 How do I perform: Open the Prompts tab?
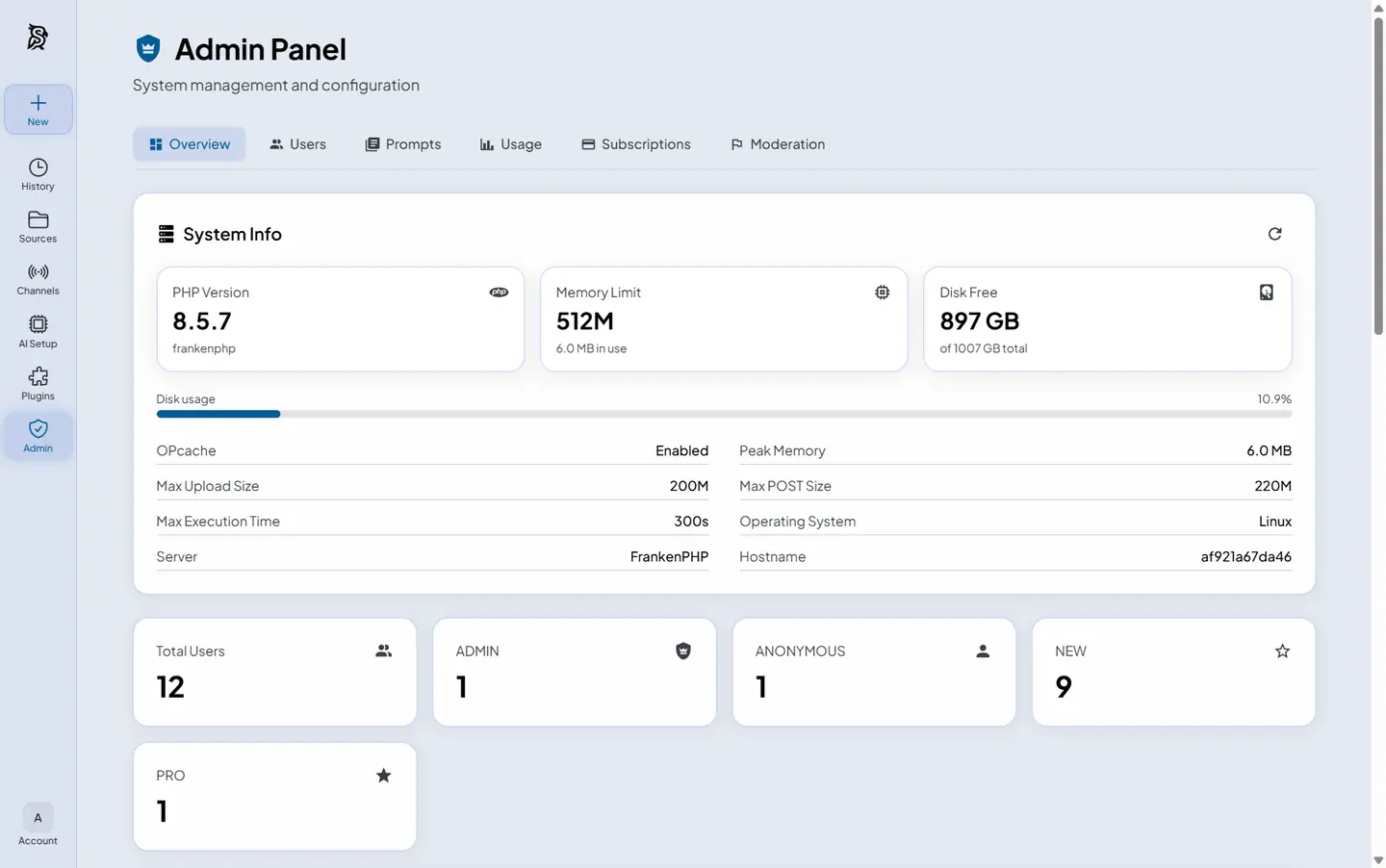point(403,144)
